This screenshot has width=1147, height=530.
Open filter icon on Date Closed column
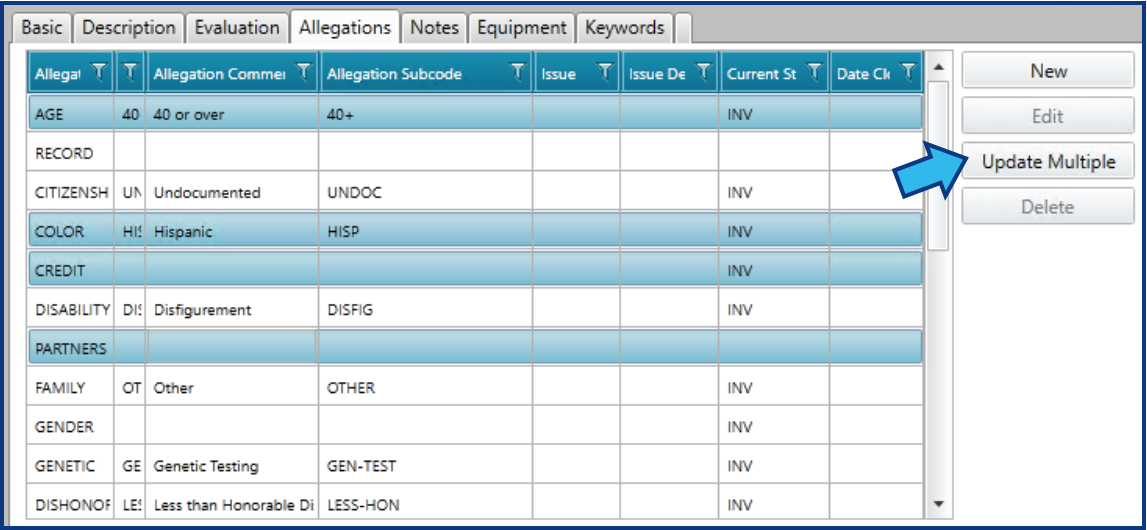pyautogui.click(x=908, y=72)
